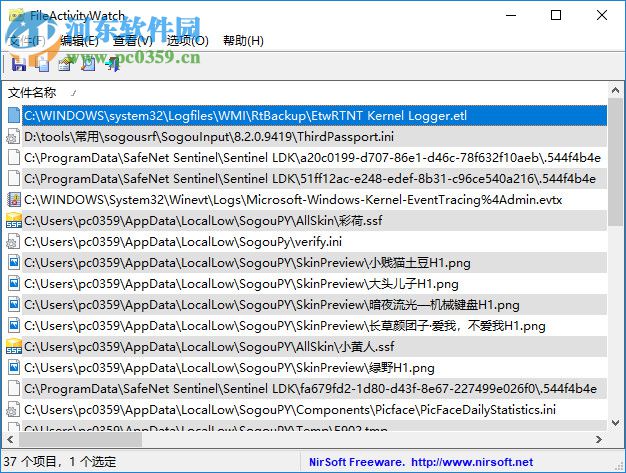The height and width of the screenshot is (473, 626).
Task: Open the http://www.nirsoft.net link
Action: click(472, 462)
